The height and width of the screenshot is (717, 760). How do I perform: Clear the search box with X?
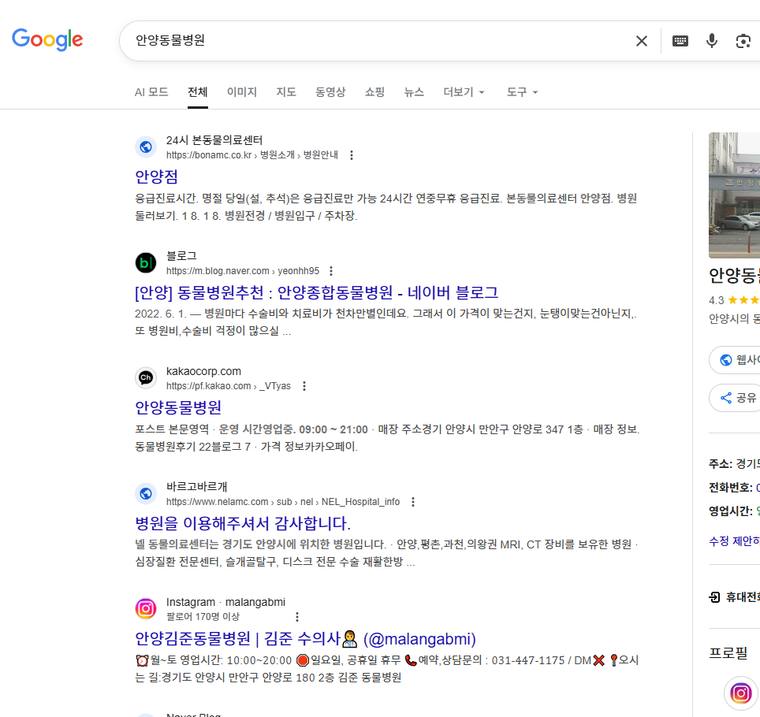click(641, 41)
